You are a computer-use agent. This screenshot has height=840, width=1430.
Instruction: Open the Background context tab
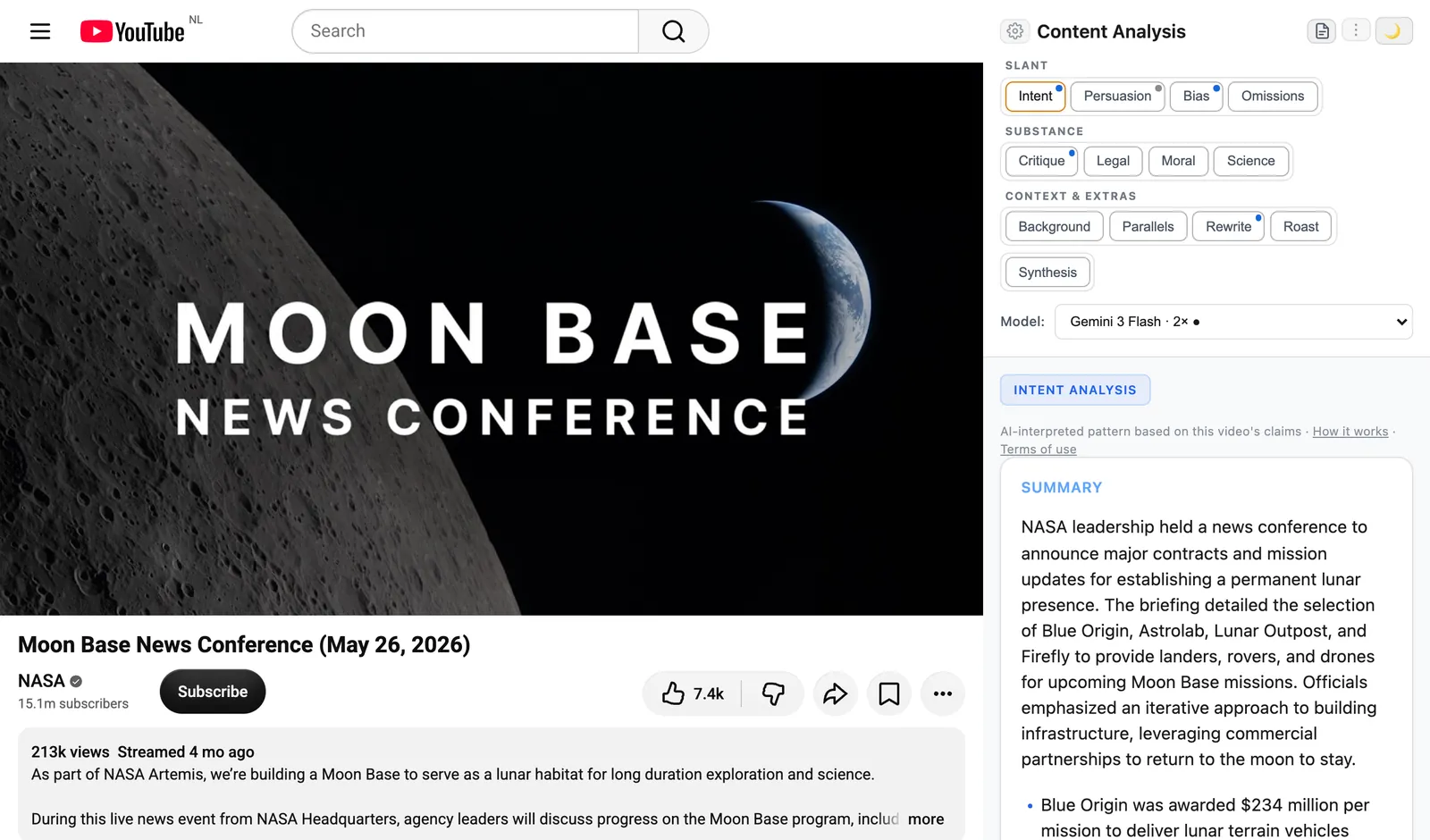tap(1054, 227)
